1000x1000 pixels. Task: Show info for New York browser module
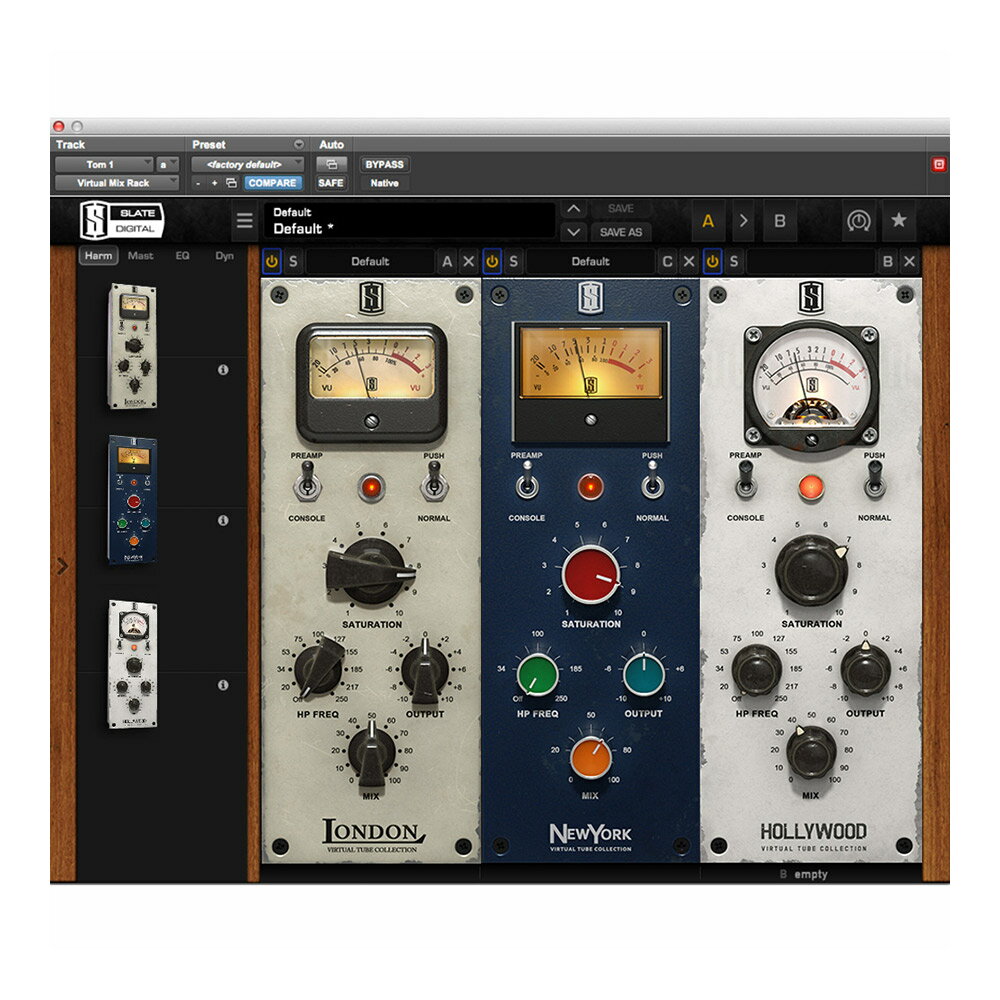click(223, 520)
